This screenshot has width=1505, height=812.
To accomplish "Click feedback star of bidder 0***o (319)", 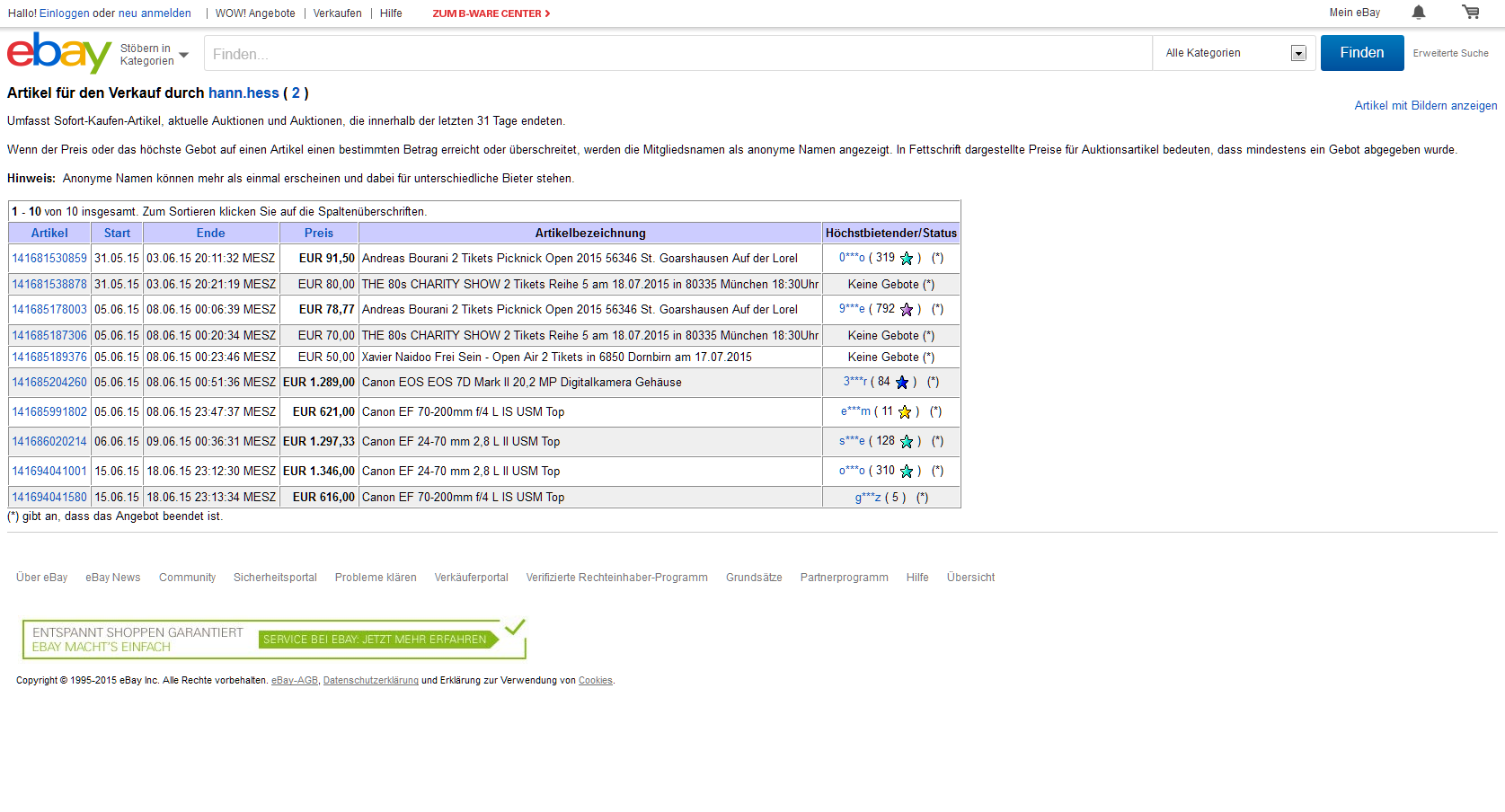I will [907, 259].
